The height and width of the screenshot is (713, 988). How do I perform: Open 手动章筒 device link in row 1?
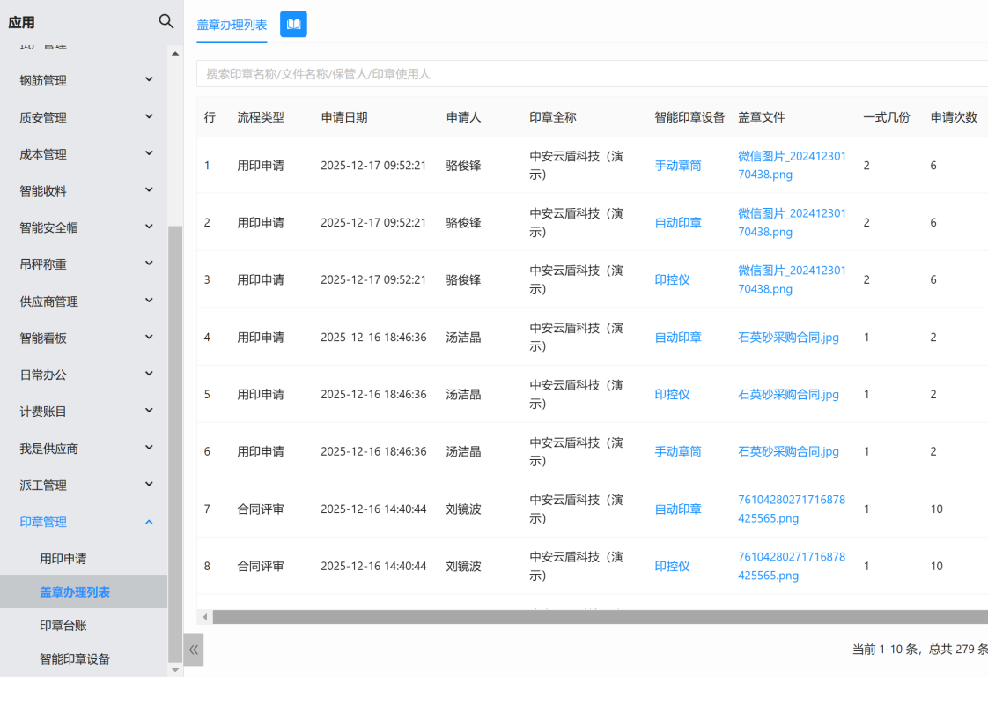click(678, 165)
